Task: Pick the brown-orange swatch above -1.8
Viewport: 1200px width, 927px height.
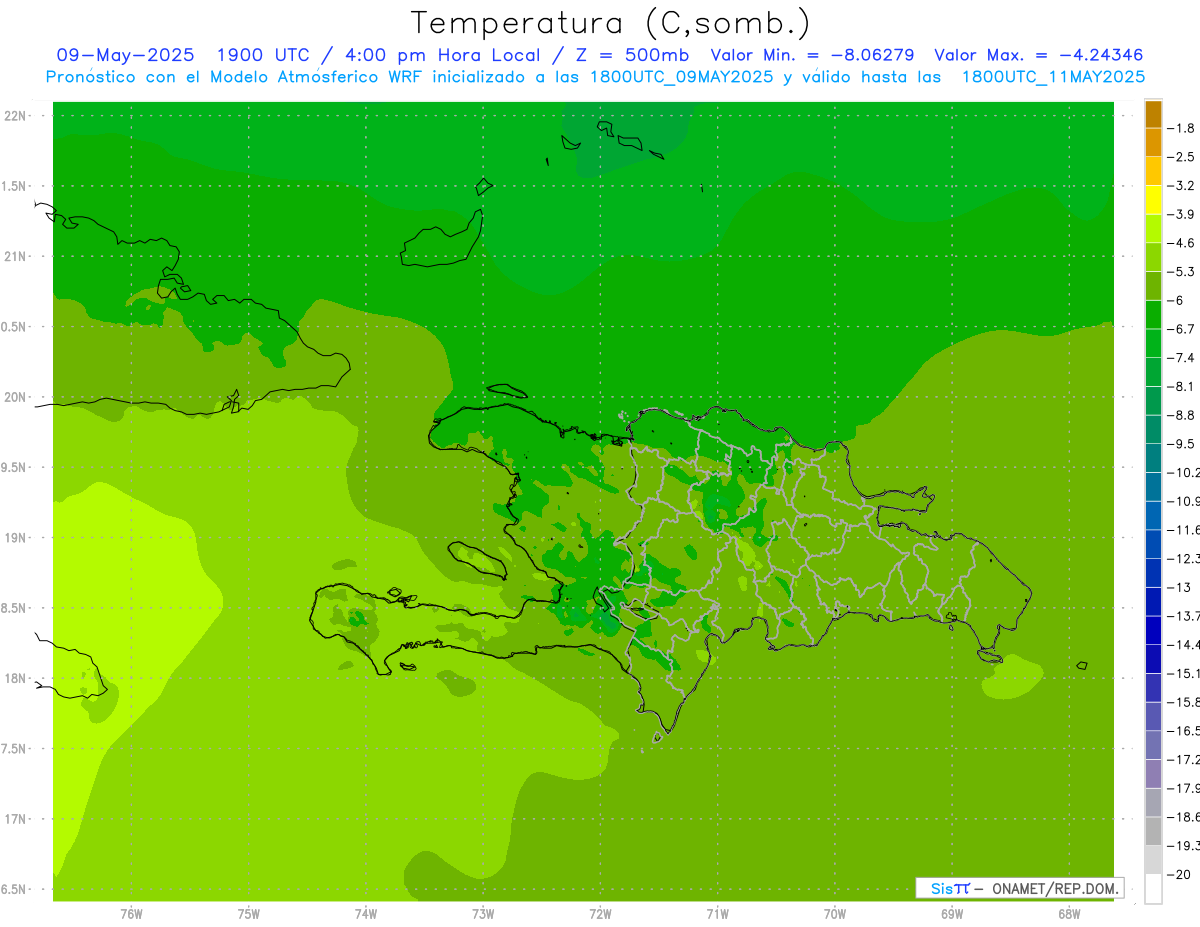Action: (x=1153, y=114)
